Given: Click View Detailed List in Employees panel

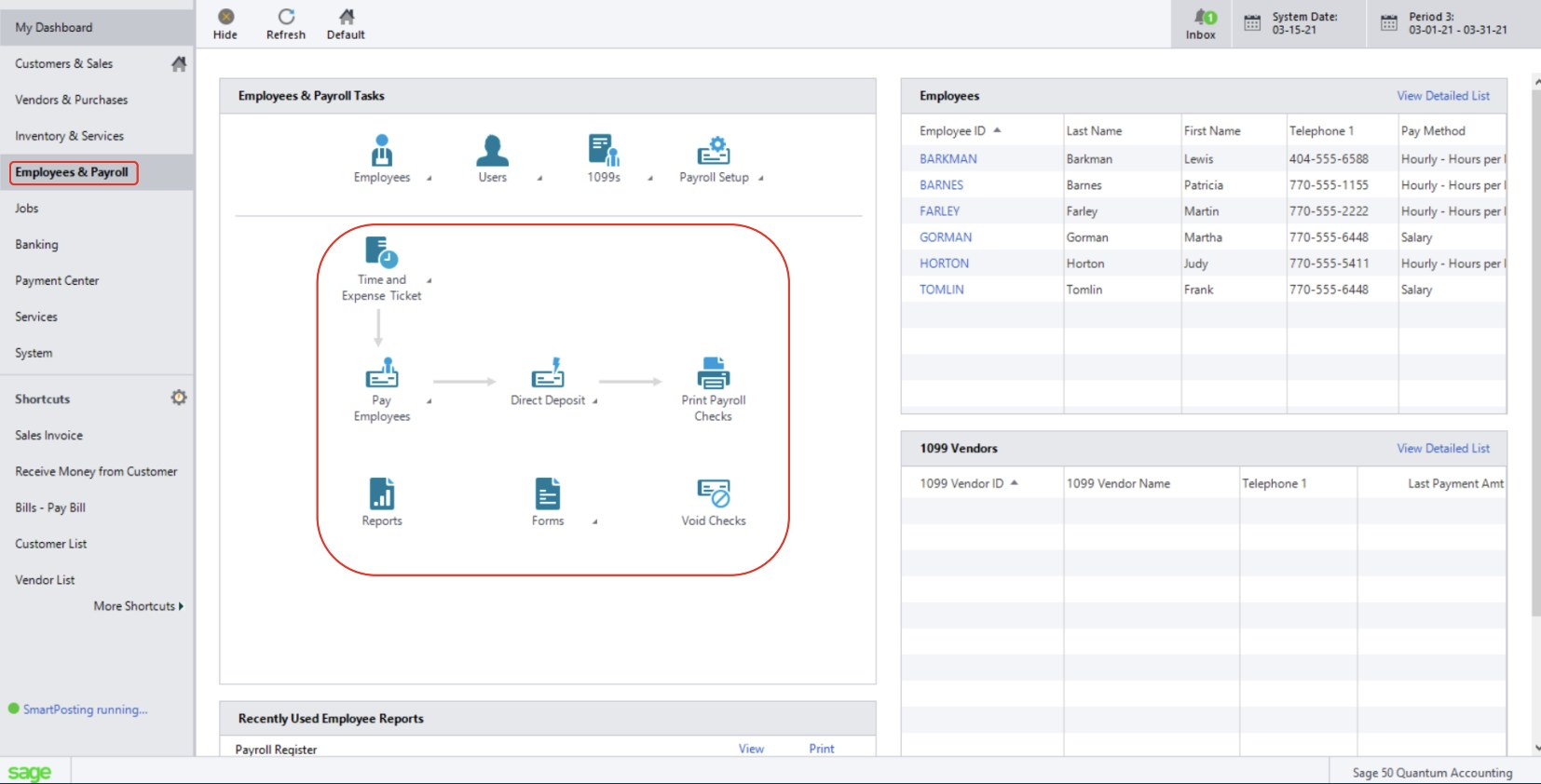Looking at the screenshot, I should pyautogui.click(x=1443, y=96).
